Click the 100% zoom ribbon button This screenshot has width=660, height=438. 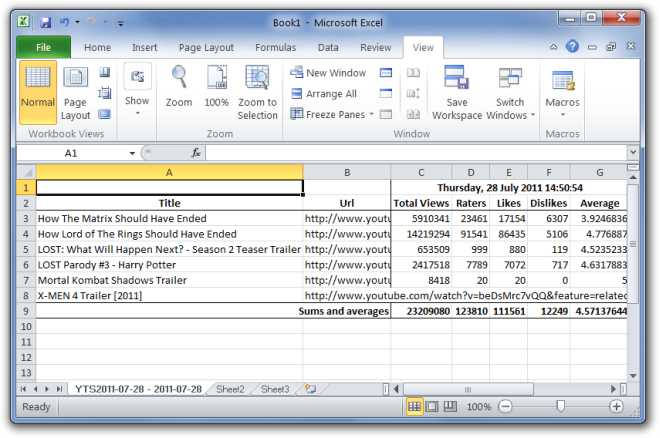[217, 87]
